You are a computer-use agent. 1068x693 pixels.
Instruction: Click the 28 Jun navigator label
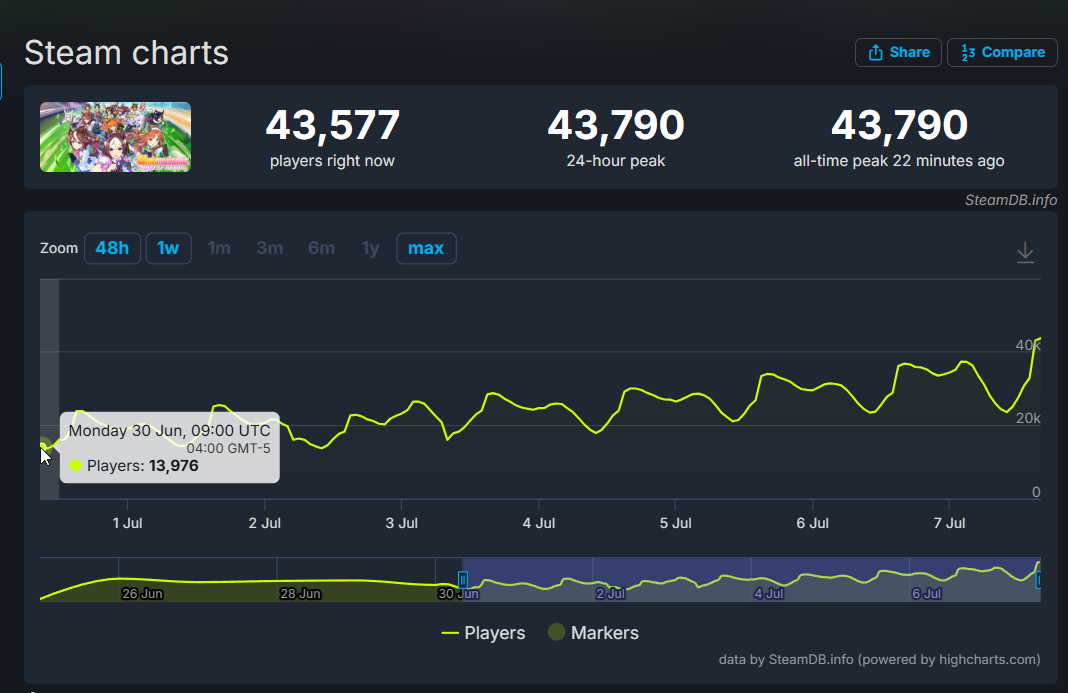coord(300,594)
